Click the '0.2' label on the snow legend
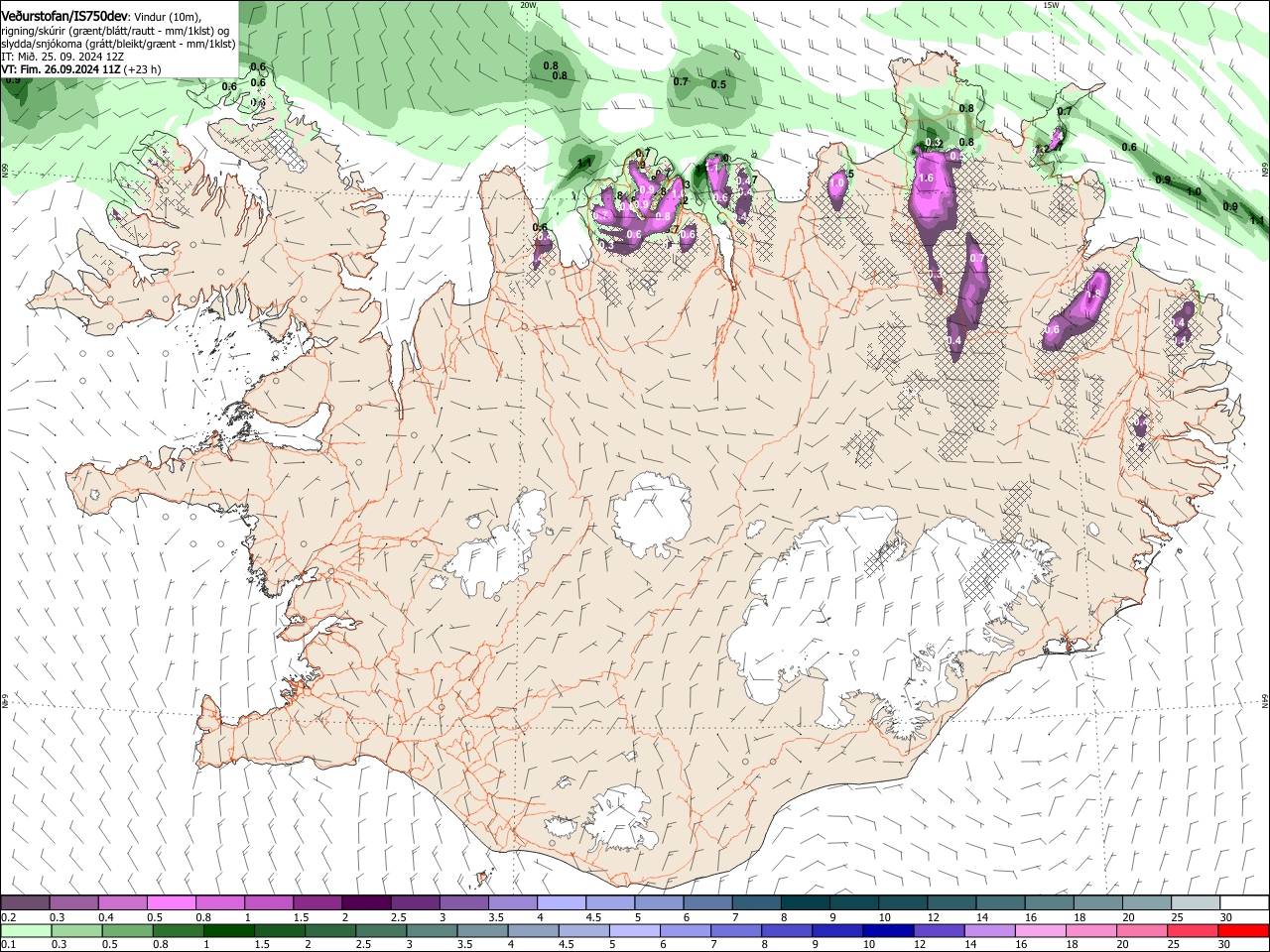Image resolution: width=1270 pixels, height=952 pixels. point(7,917)
